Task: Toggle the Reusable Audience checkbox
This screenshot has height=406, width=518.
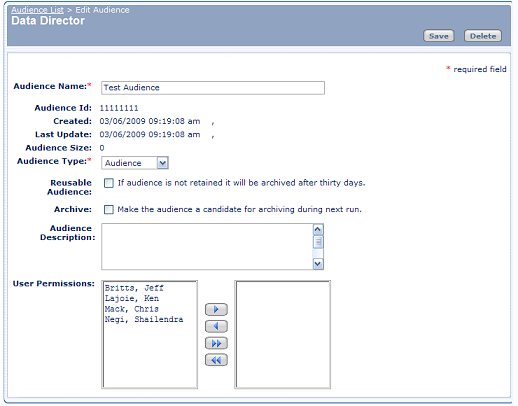Action: pos(109,183)
